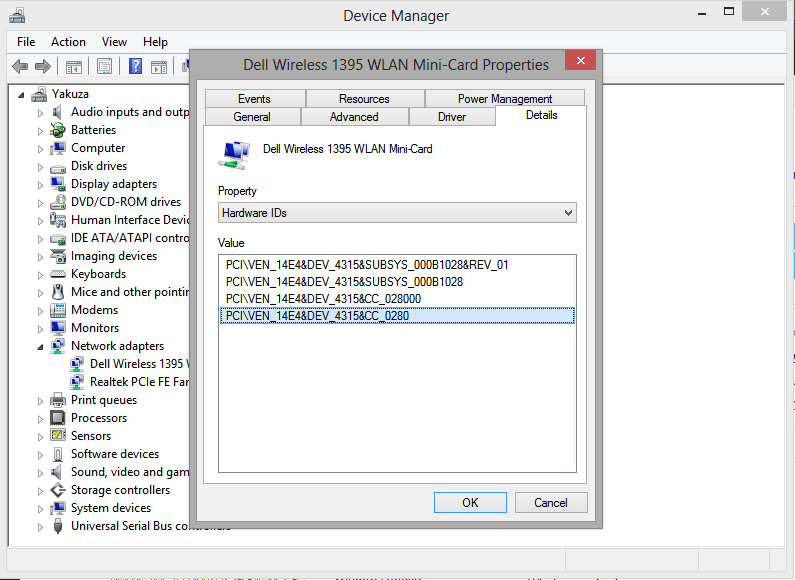The width and height of the screenshot is (795, 580).
Task: Click the Back arrow toolbar icon
Action: click(20, 66)
